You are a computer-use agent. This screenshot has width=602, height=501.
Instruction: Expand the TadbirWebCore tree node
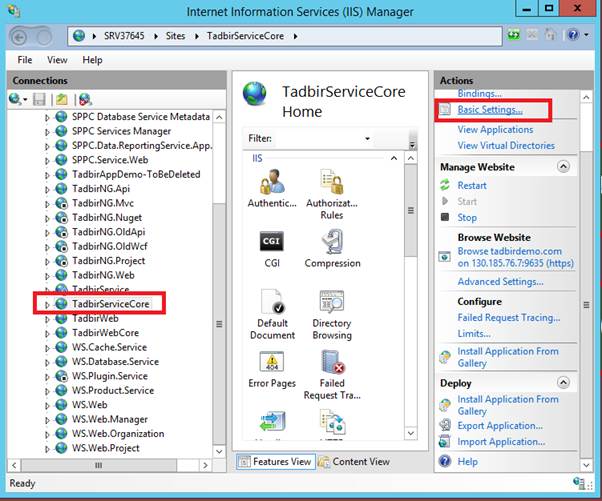(47, 334)
